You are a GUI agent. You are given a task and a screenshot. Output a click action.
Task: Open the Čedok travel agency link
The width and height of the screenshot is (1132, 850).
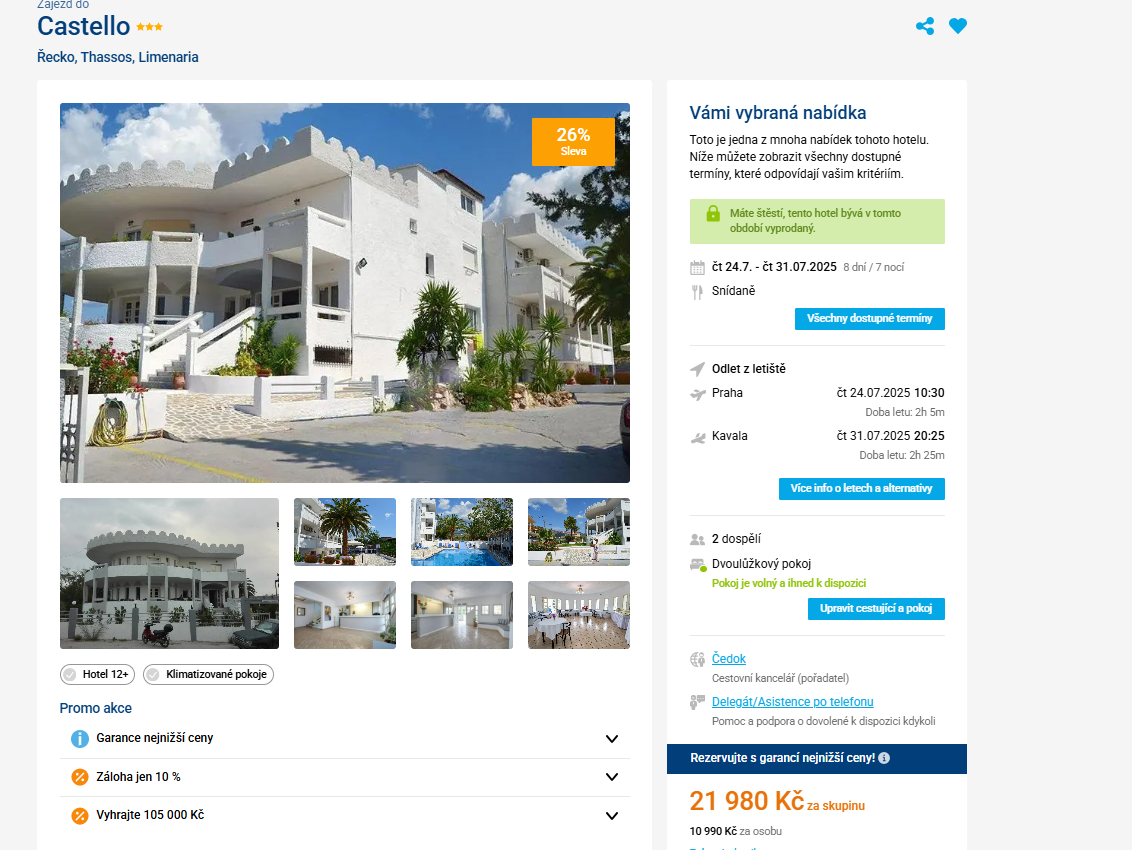[728, 659]
